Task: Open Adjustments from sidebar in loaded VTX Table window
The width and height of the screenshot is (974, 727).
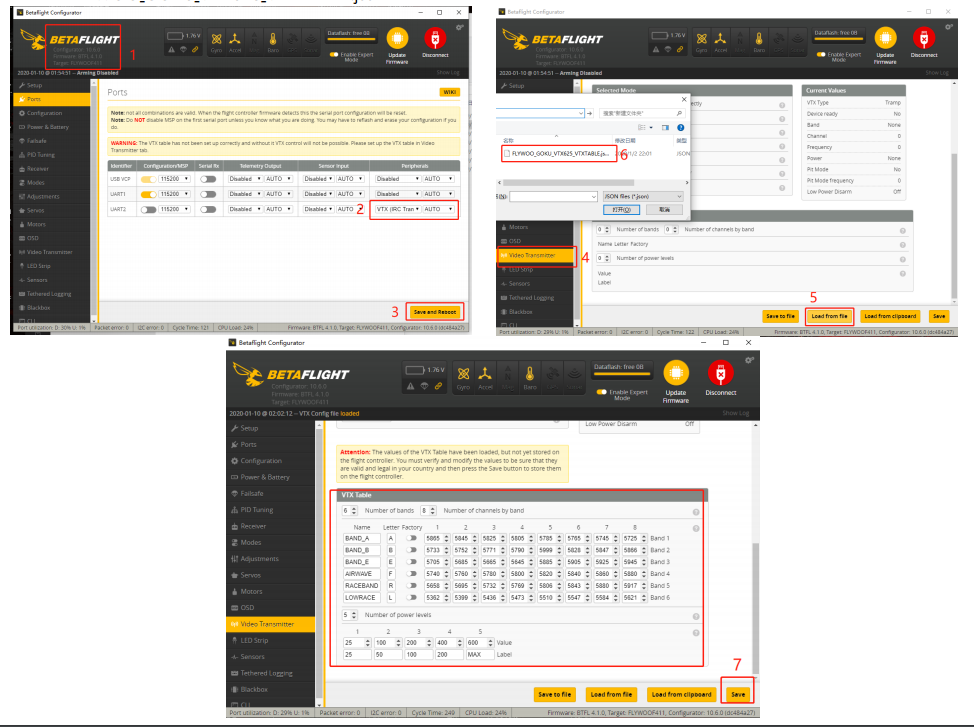Action: point(259,559)
